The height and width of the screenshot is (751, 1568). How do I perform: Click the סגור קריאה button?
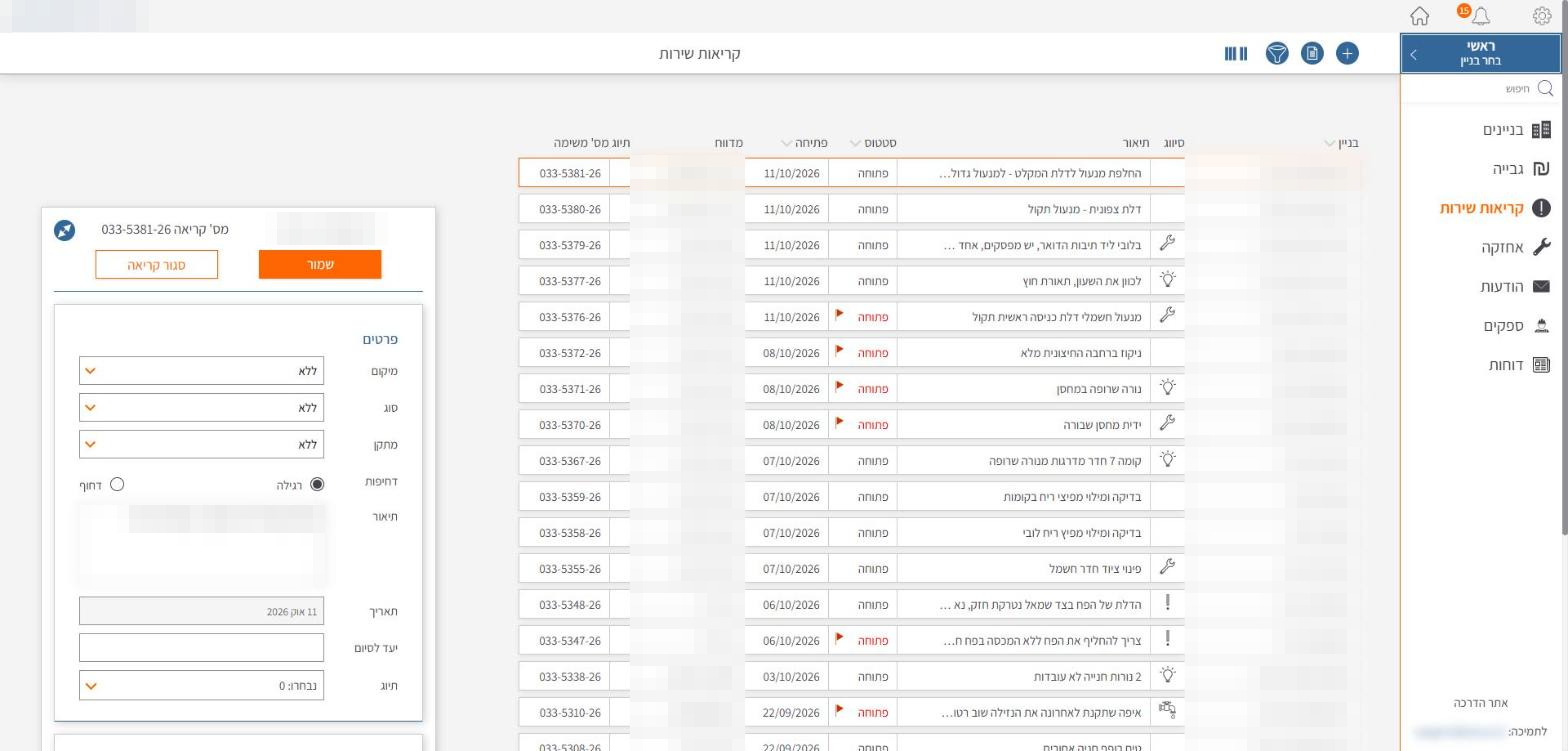click(x=156, y=264)
